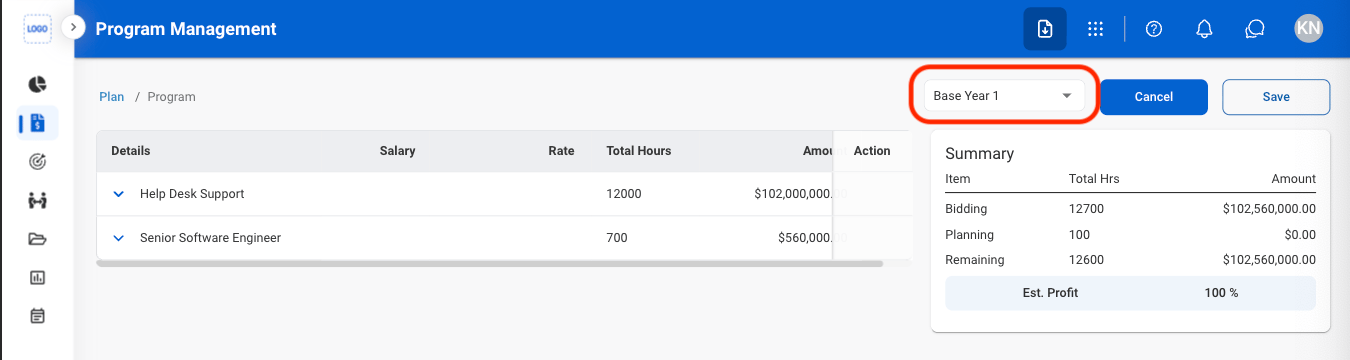
Task: Click the 700 total hours cell
Action: (x=616, y=238)
